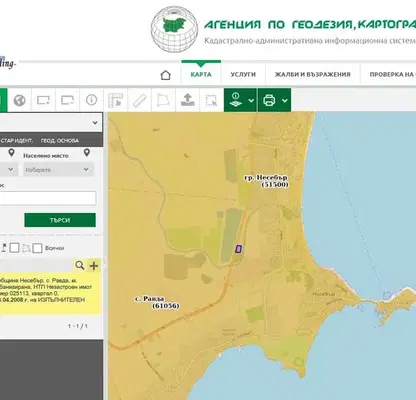Go to home page icon
This screenshot has height=400, width=416.
click(x=166, y=75)
